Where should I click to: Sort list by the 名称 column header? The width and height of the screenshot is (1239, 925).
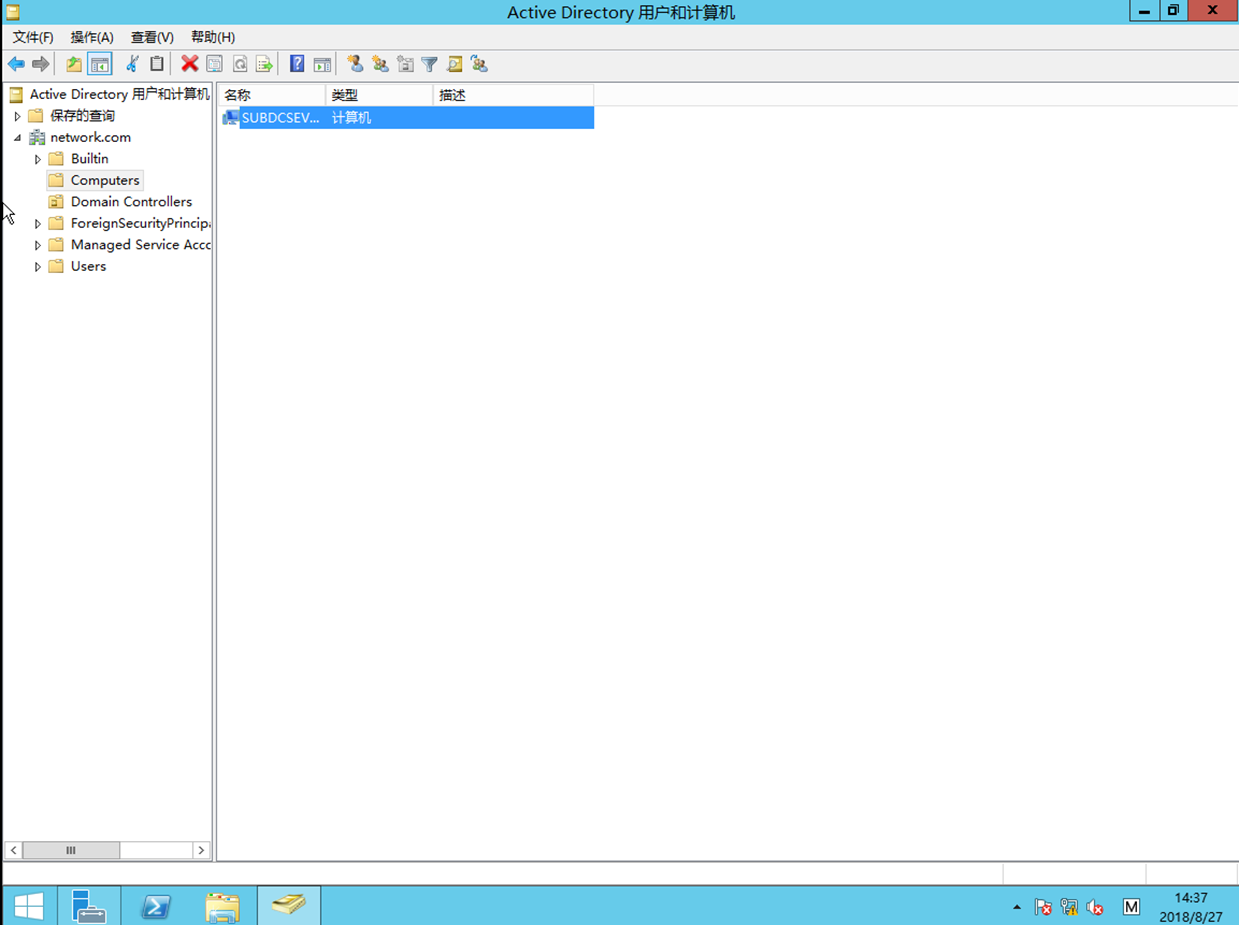click(271, 95)
